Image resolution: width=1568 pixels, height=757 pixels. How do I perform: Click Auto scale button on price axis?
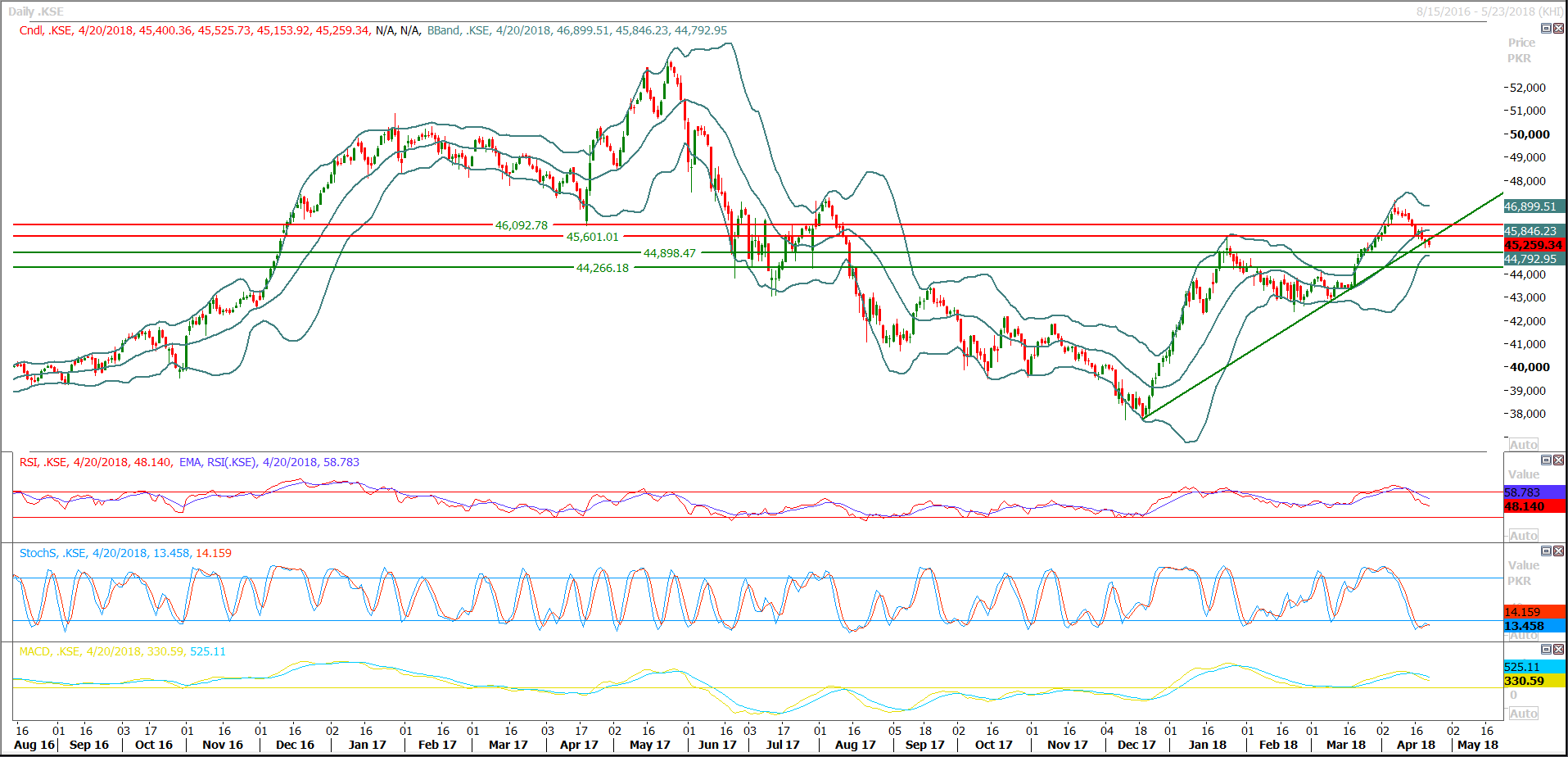(1523, 445)
